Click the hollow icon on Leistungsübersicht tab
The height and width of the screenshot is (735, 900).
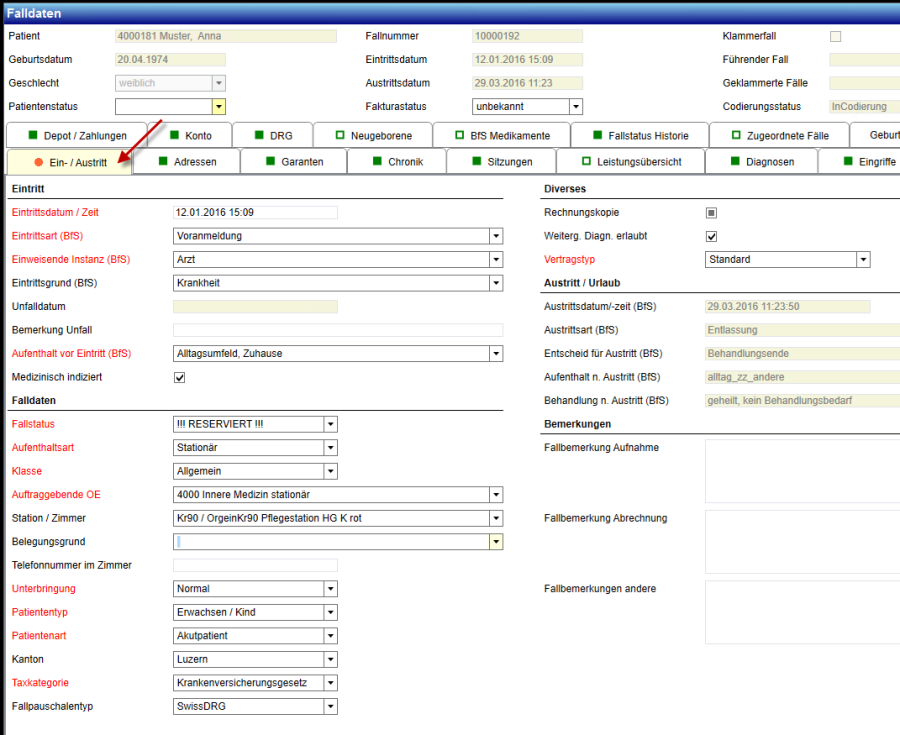[x=586, y=161]
